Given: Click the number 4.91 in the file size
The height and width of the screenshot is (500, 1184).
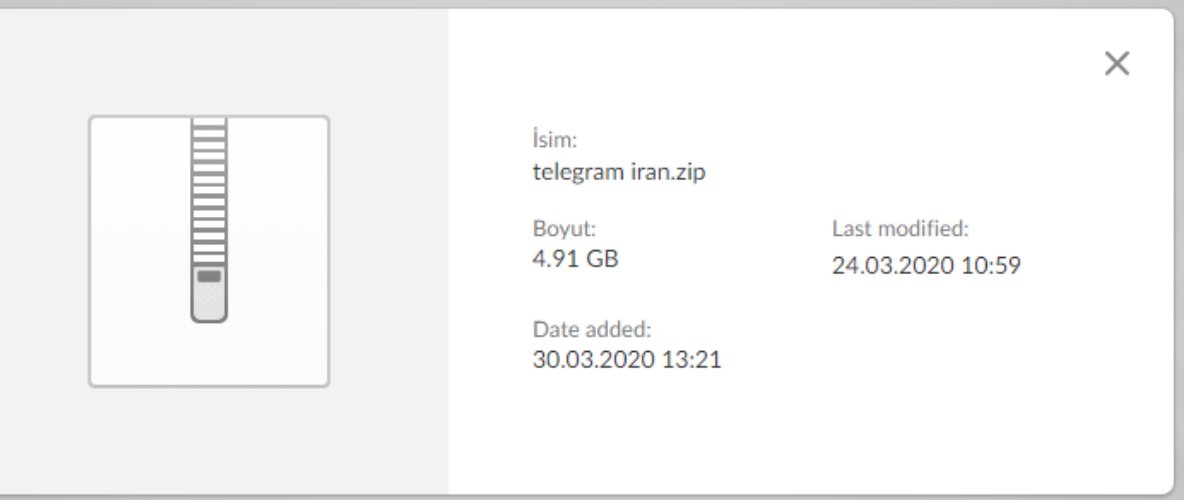Looking at the screenshot, I should pyautogui.click(x=556, y=259).
